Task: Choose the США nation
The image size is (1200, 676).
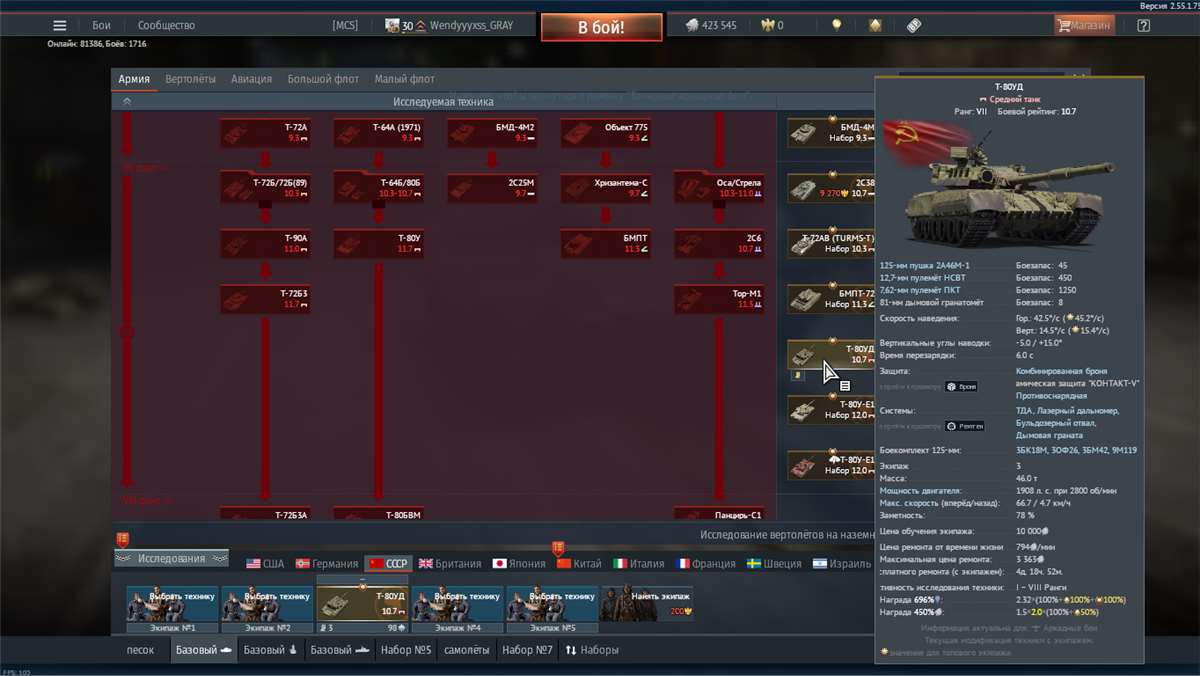Action: (265, 564)
